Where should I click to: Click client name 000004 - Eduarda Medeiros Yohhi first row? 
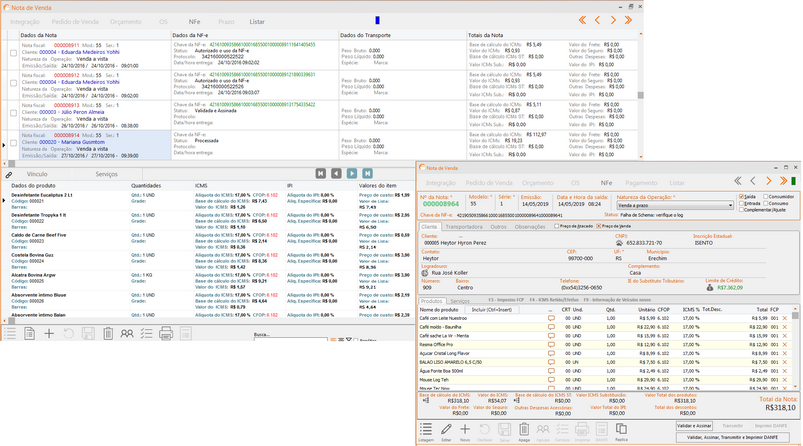click(79, 52)
